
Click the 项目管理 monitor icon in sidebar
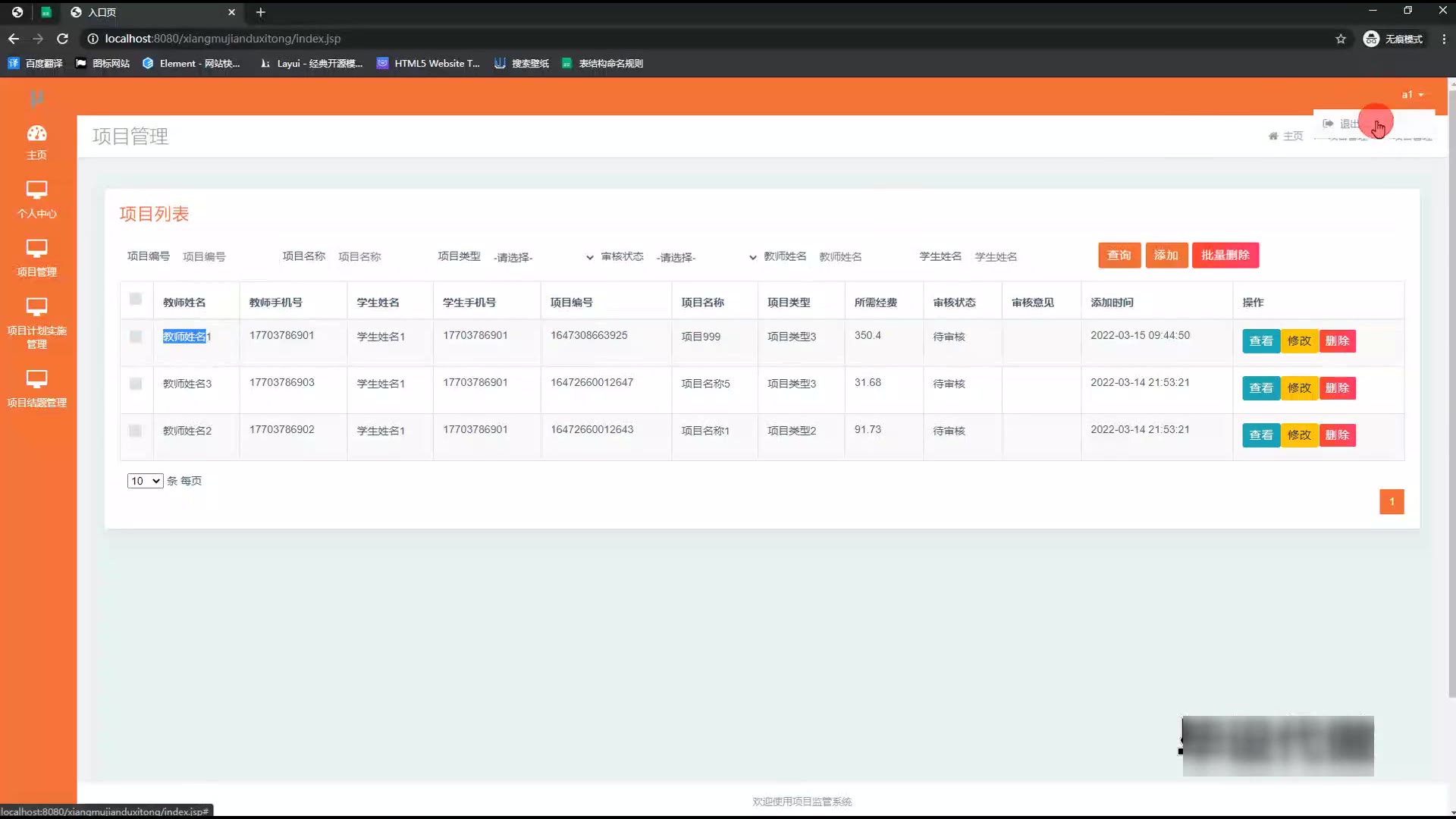36,248
